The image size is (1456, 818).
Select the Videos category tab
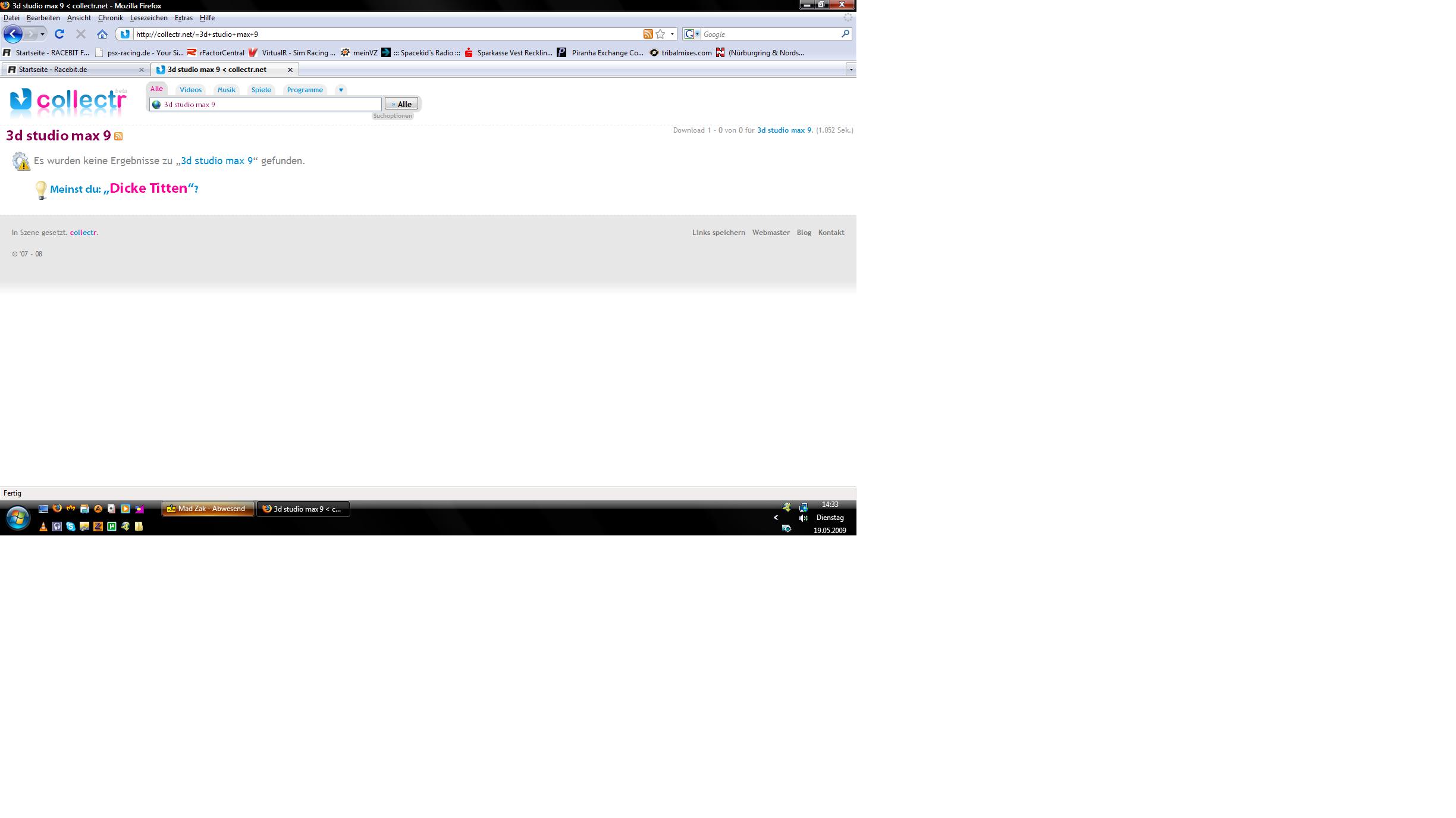point(190,90)
